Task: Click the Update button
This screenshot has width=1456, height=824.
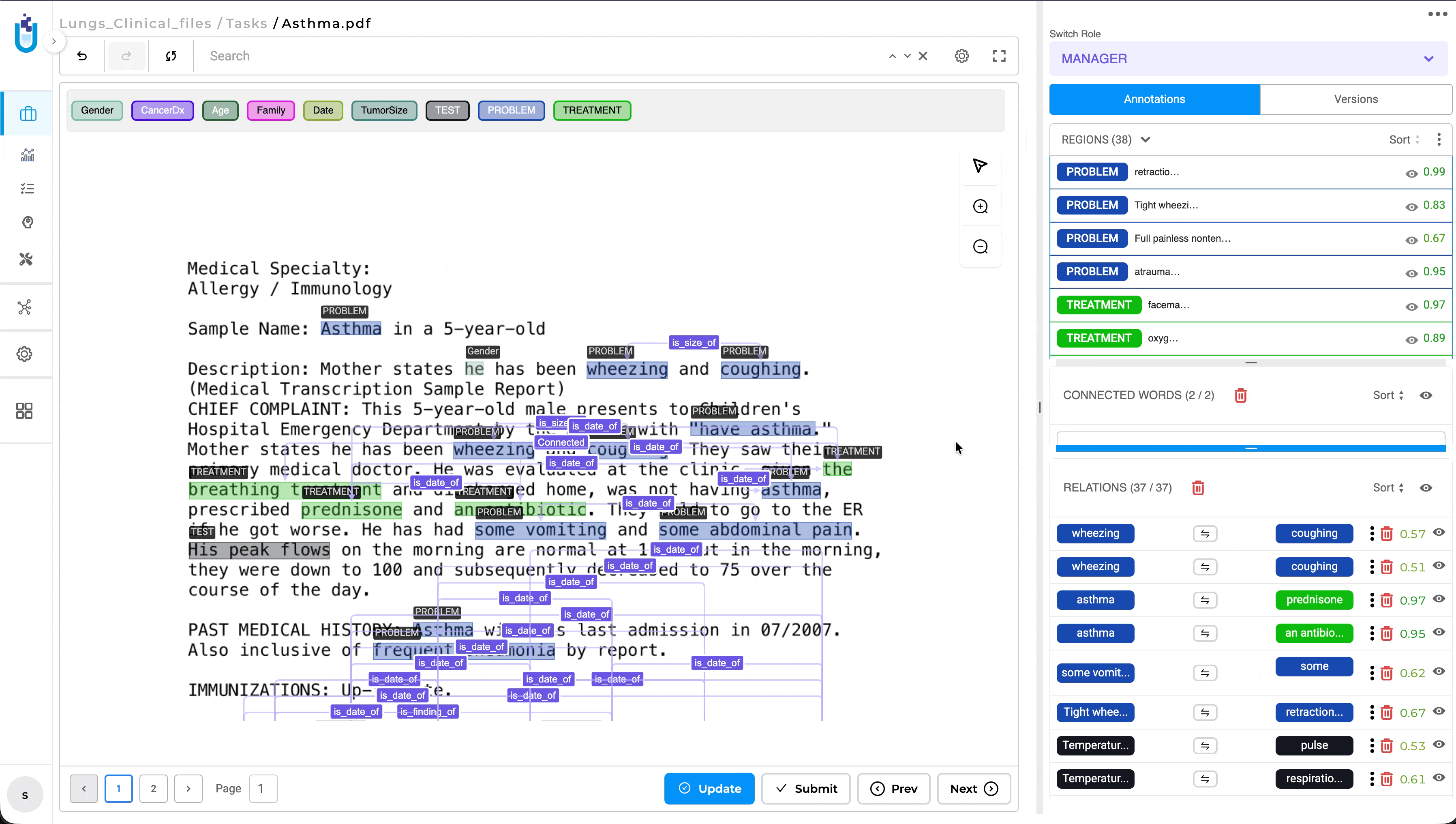Action: 709,788
